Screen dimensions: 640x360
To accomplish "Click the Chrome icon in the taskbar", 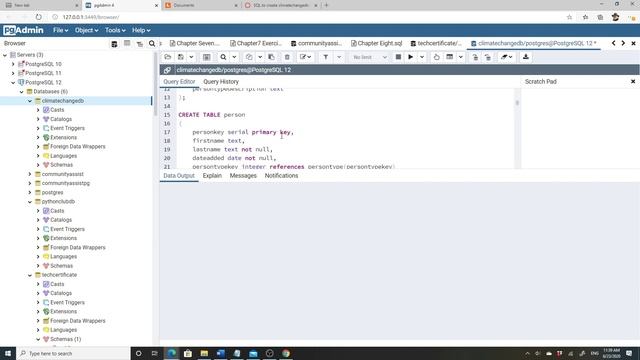I will point(286,353).
